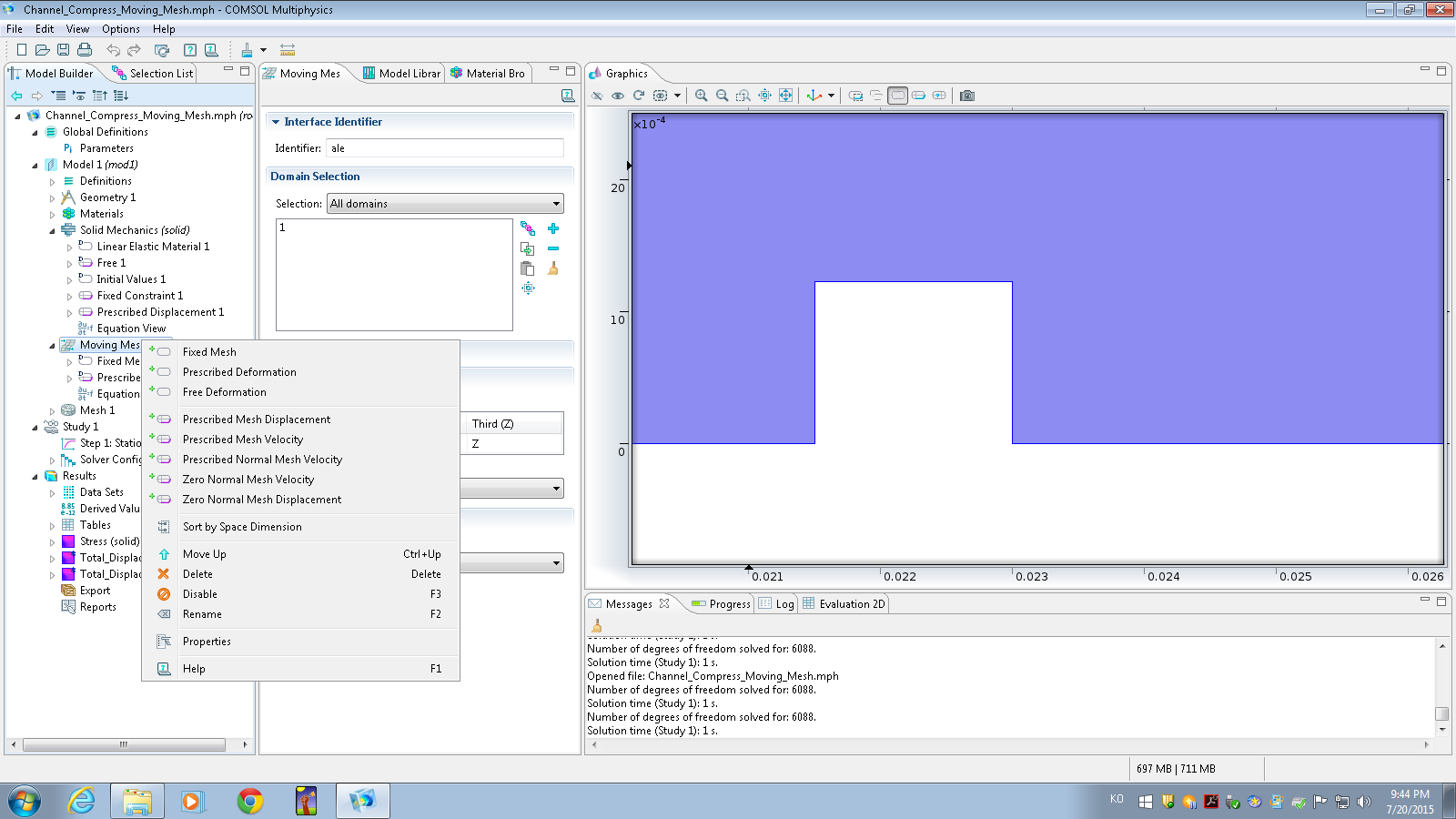Zoom in on the Graphics view
The image size is (1456, 819).
[x=701, y=96]
